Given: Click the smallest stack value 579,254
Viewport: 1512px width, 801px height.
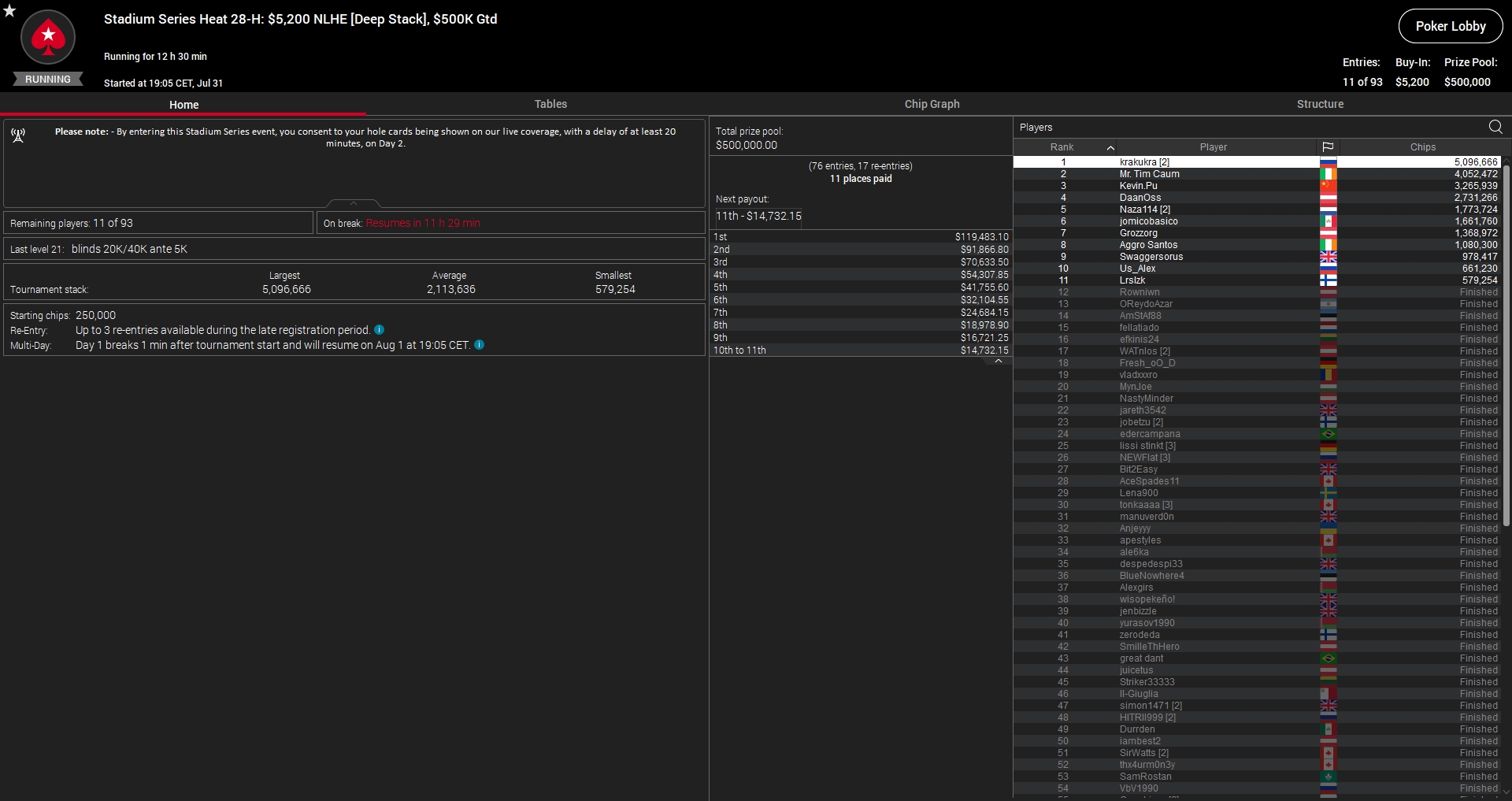Looking at the screenshot, I should click(615, 290).
